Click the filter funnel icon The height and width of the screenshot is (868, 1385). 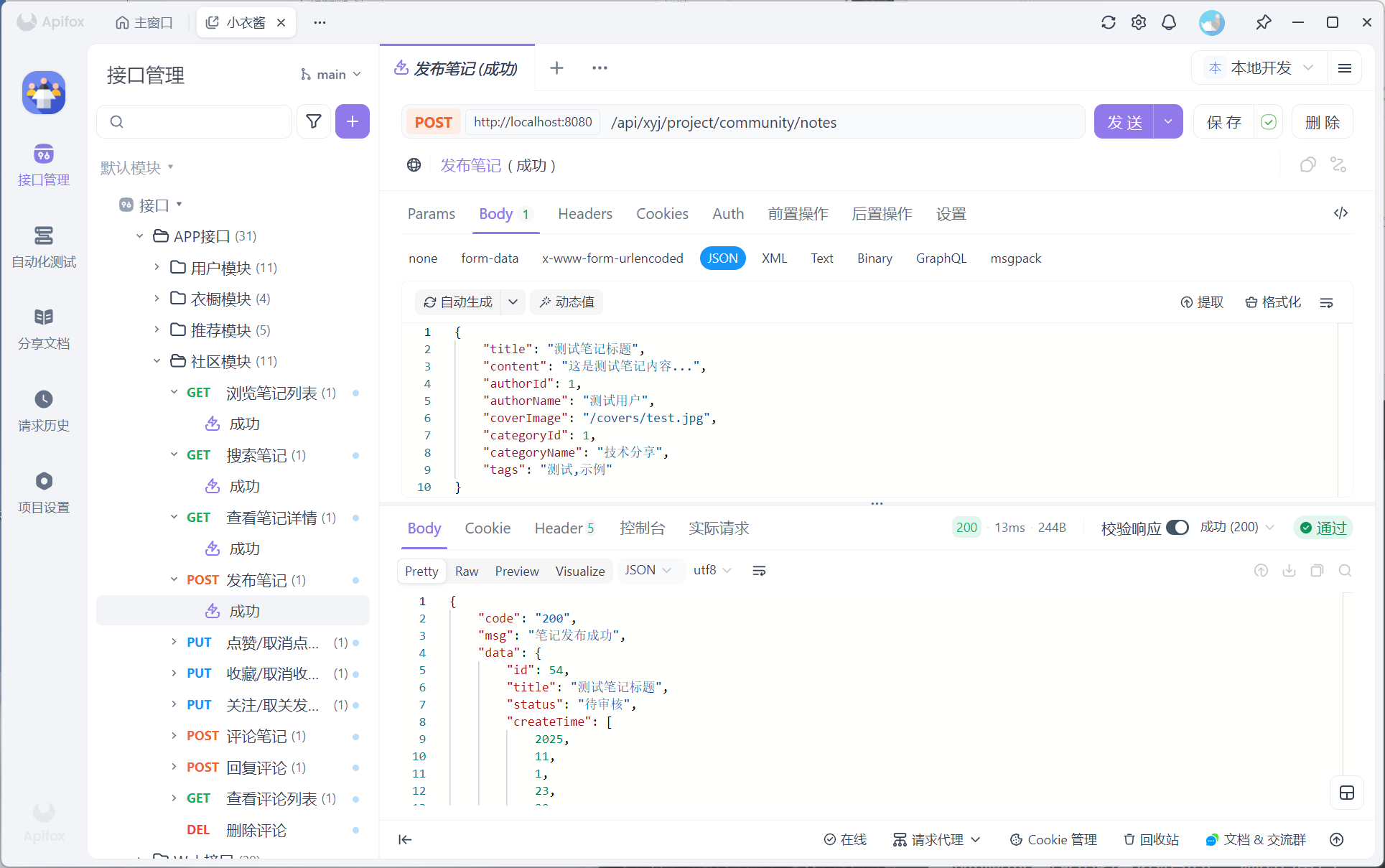click(314, 121)
